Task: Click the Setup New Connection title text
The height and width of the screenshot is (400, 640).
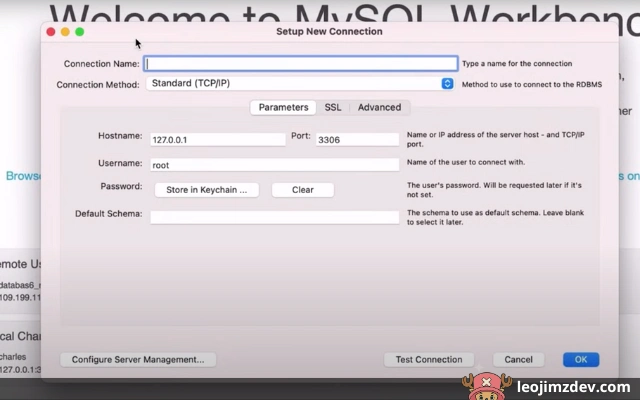Action: point(329,31)
